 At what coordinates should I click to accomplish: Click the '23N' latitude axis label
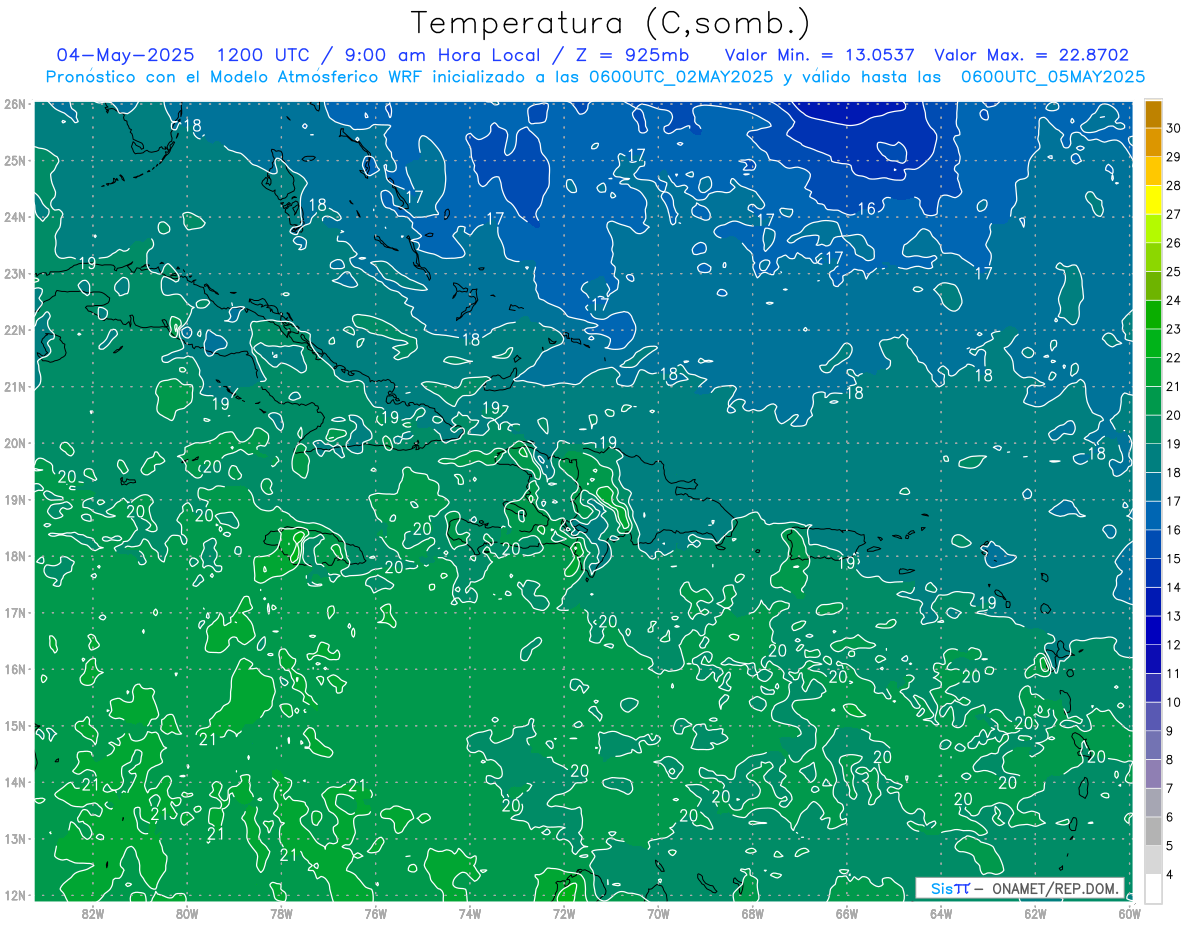[x=14, y=273]
